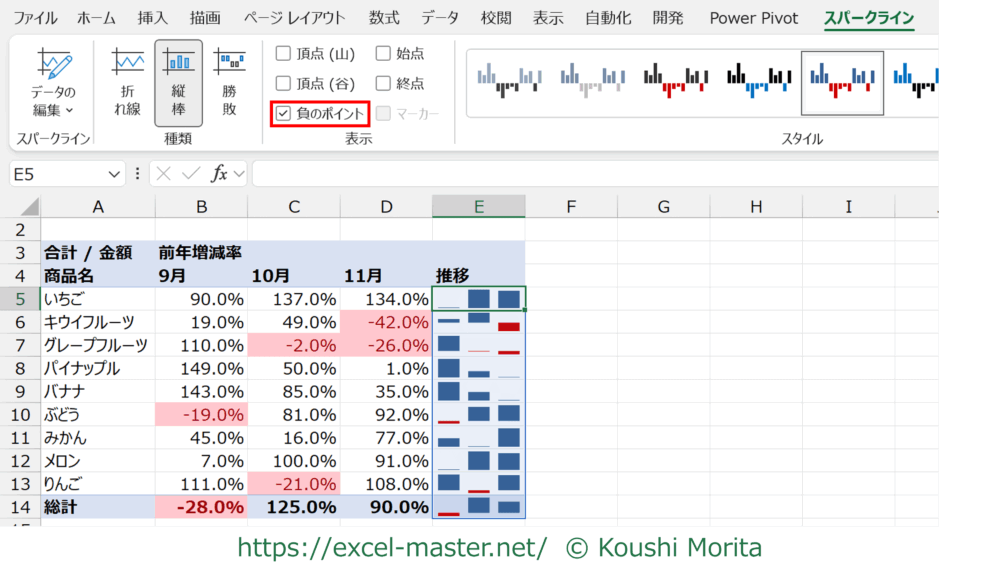Toggle the 始点 first point checkbox
Viewport: 1000px width, 563px height.
click(x=384, y=54)
